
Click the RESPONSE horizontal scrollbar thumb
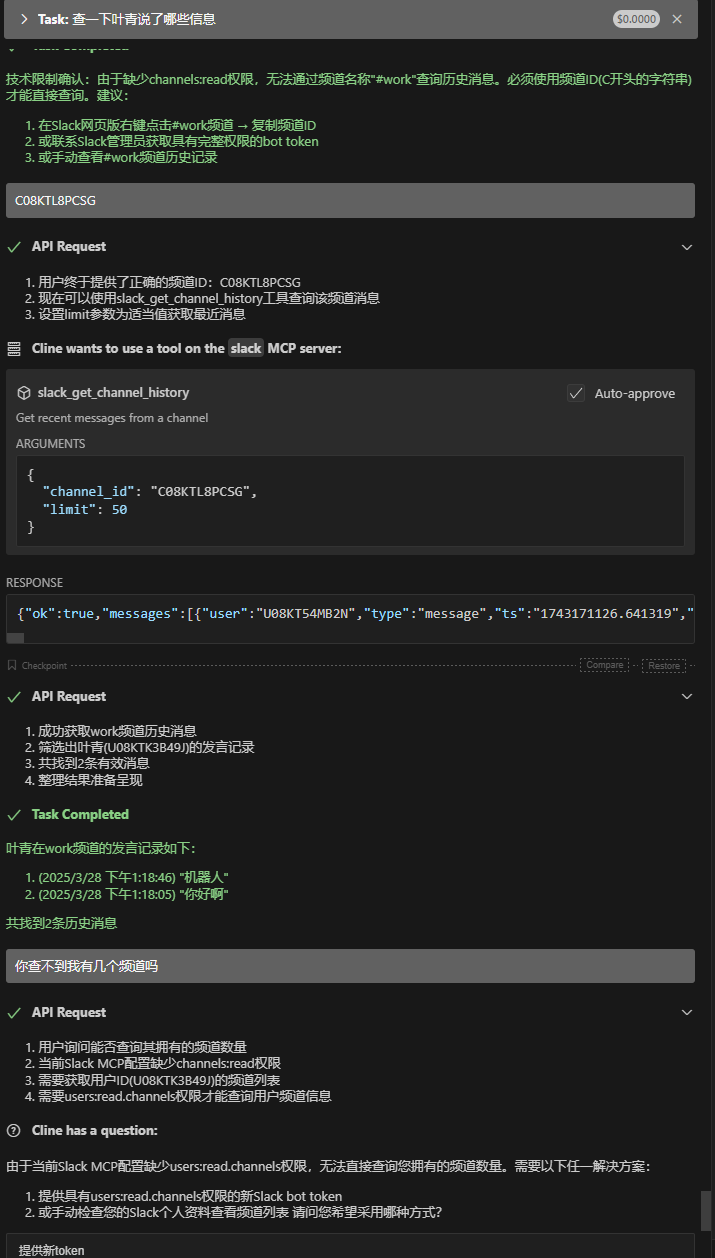(x=16, y=637)
